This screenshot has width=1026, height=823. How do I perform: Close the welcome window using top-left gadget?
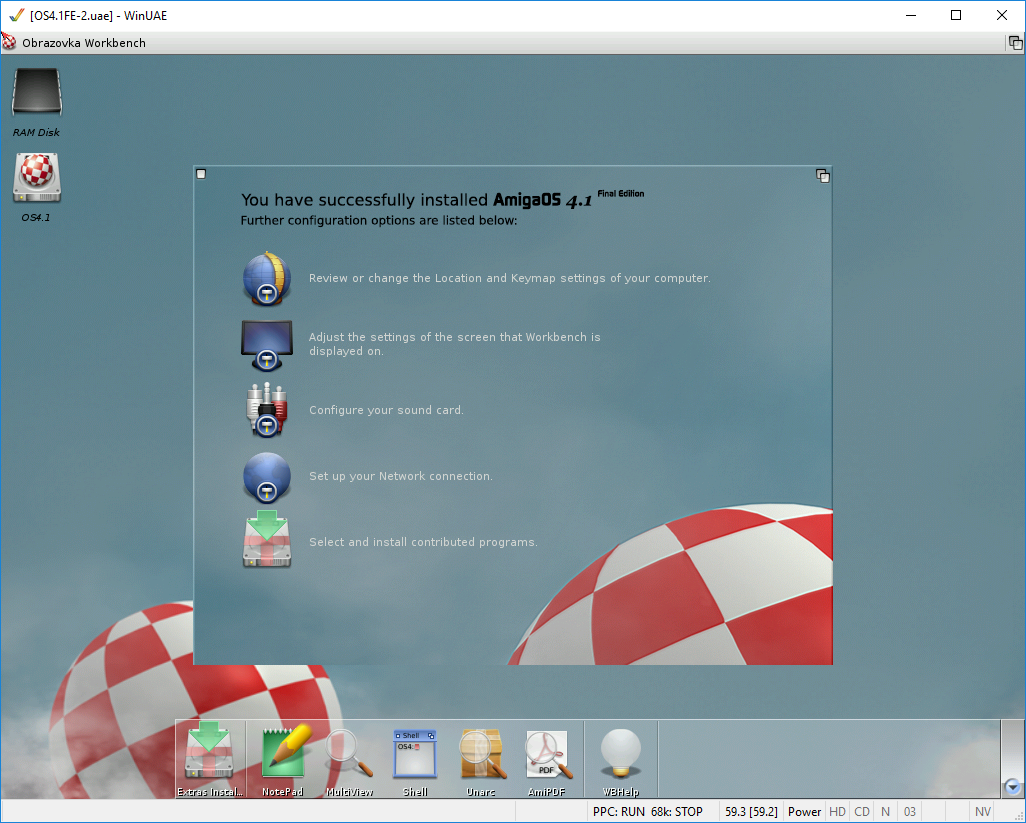[x=201, y=174]
